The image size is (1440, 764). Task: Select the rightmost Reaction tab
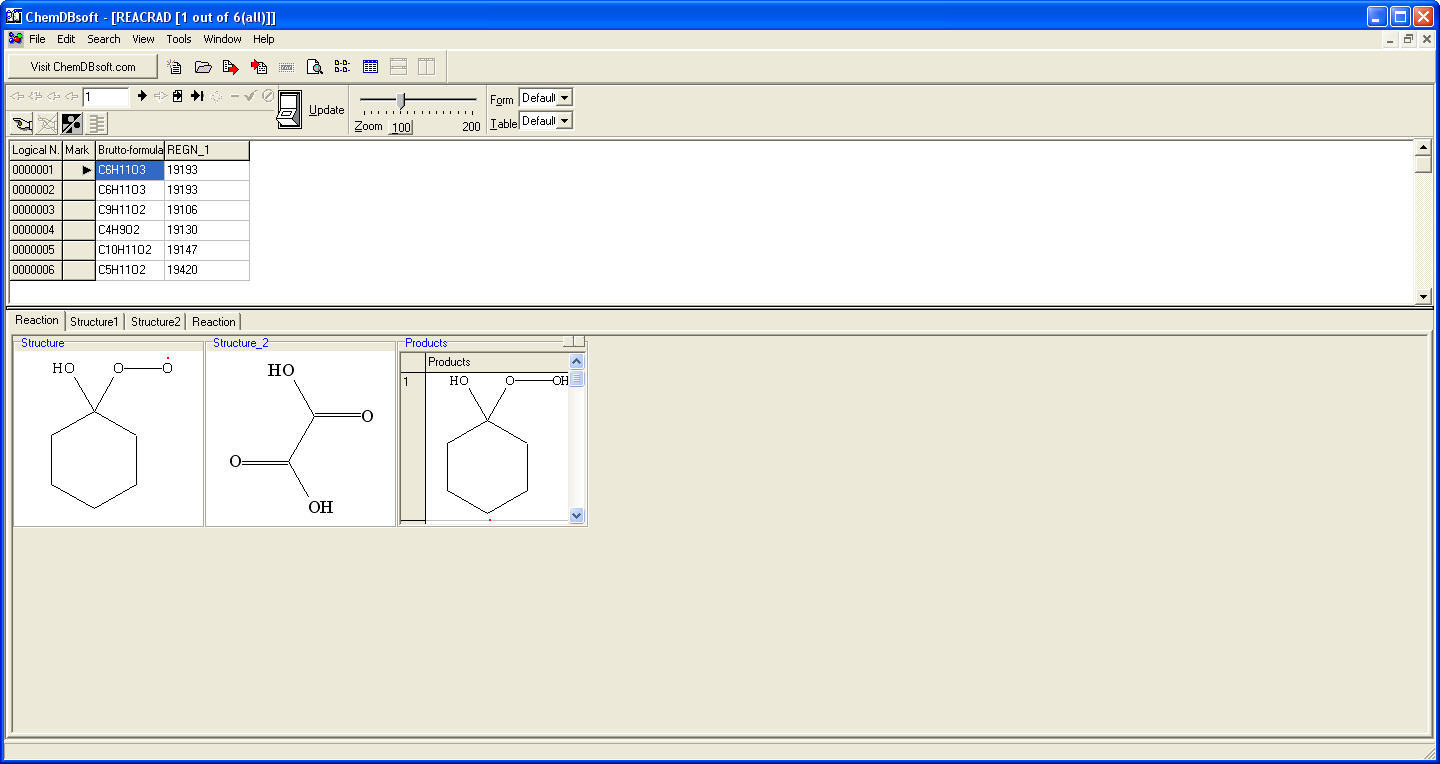214,322
